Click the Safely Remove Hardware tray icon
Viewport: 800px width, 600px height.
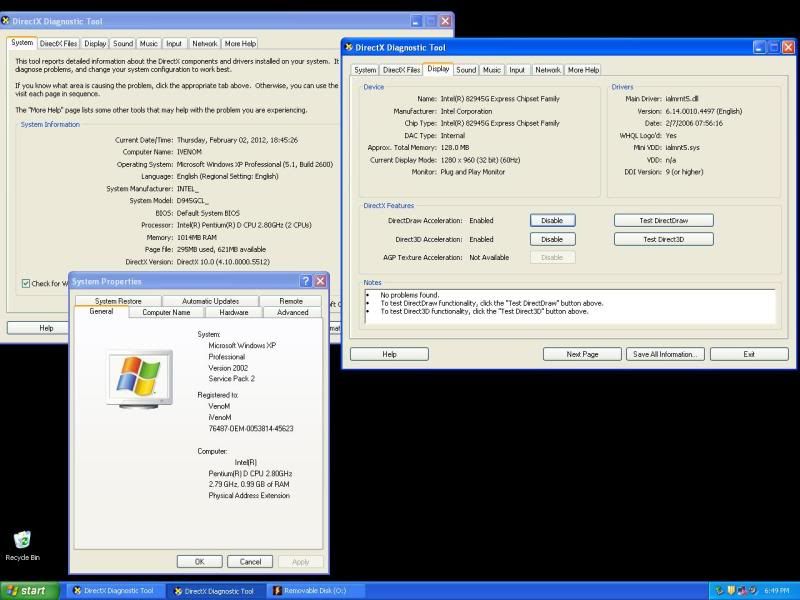(x=720, y=591)
